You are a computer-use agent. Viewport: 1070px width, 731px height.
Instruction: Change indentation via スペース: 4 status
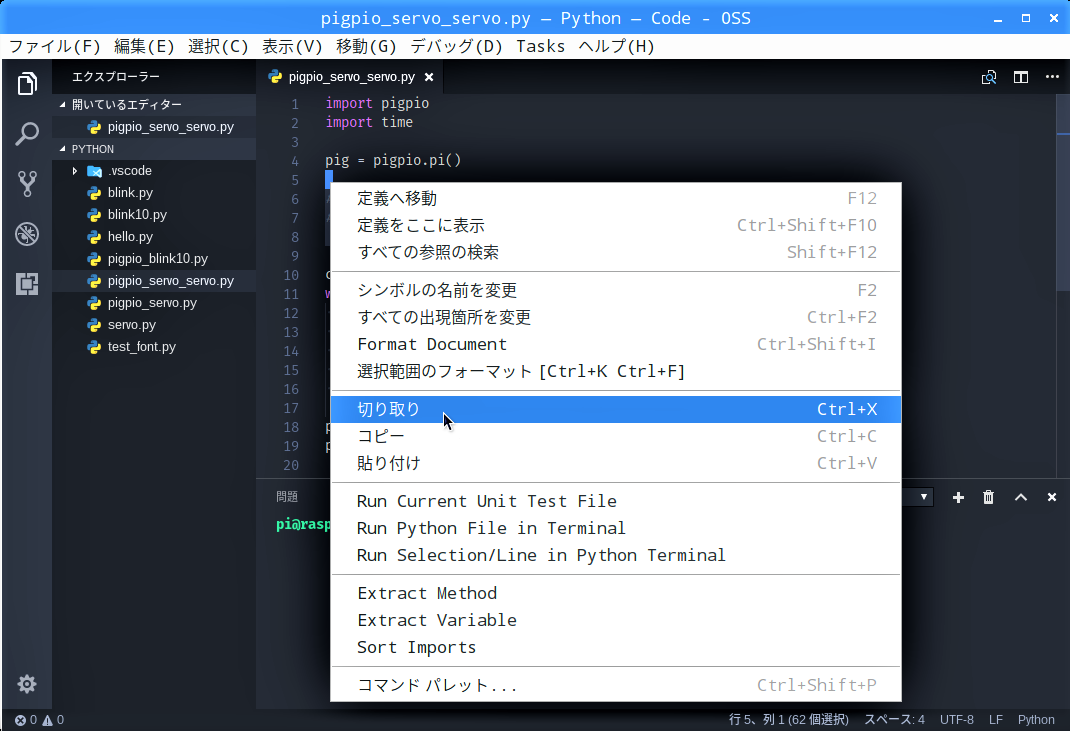(895, 720)
